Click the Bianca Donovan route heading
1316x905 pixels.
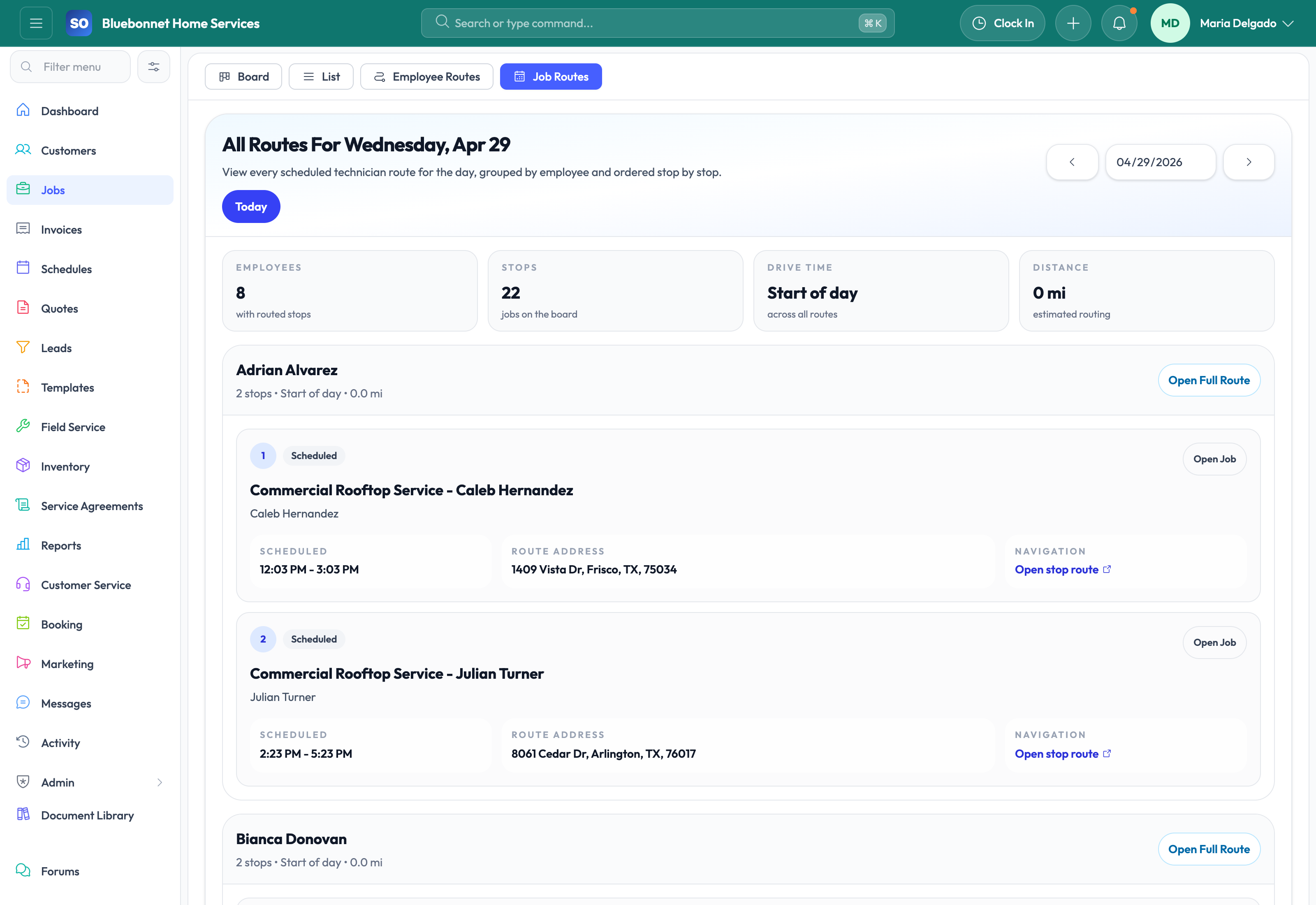point(291,839)
